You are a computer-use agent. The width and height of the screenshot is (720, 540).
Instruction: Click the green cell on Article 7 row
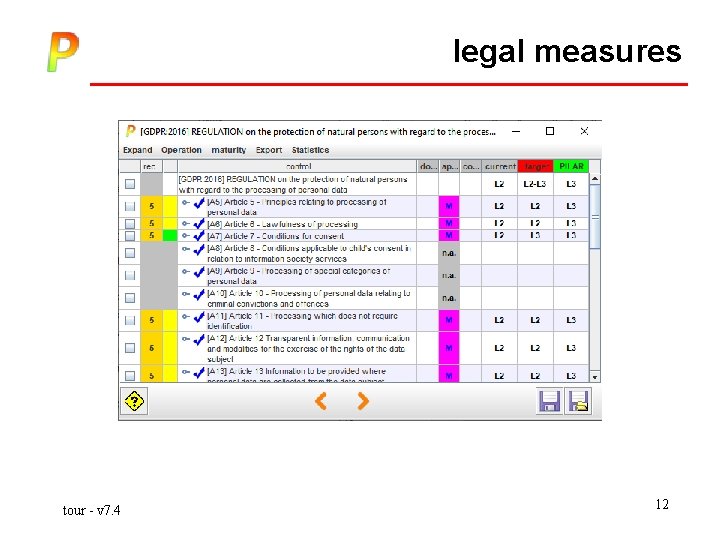tap(170, 236)
